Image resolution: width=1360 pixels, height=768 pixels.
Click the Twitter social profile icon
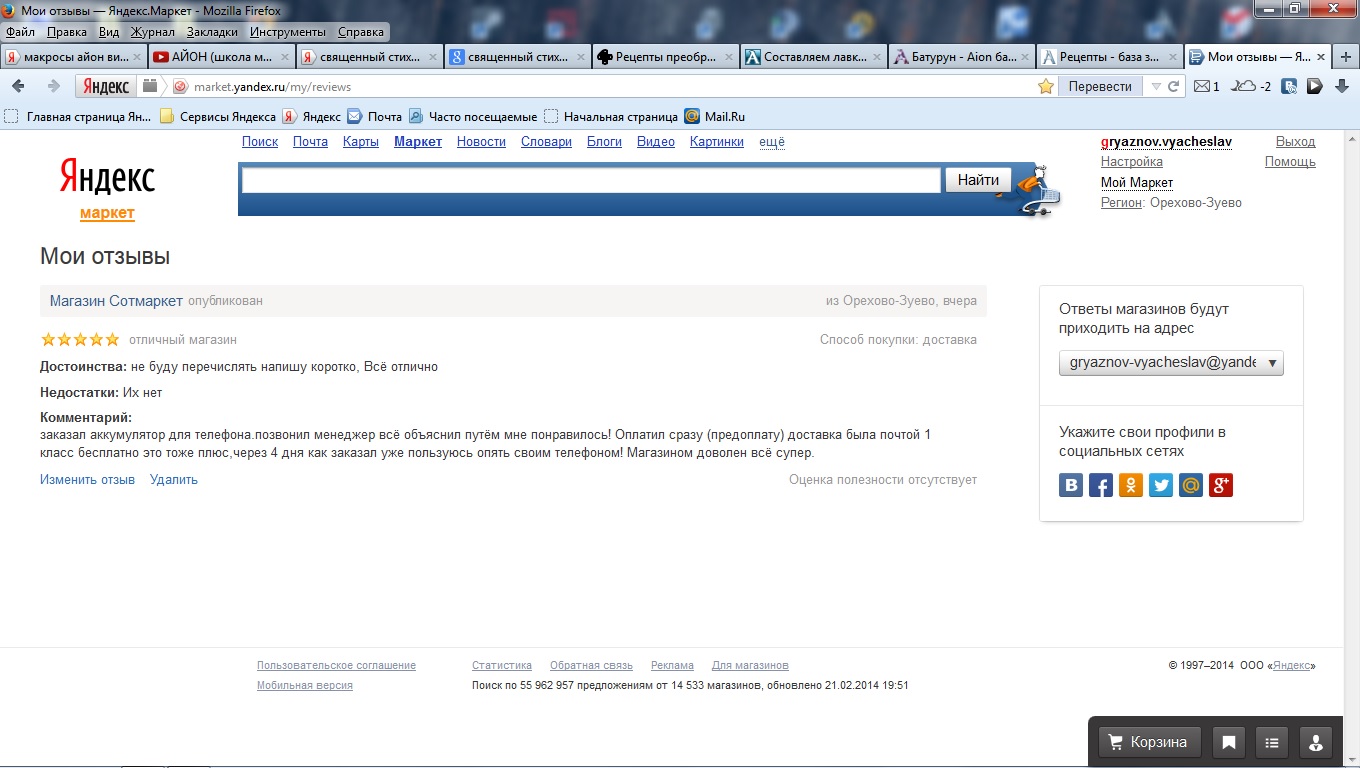tap(1161, 486)
